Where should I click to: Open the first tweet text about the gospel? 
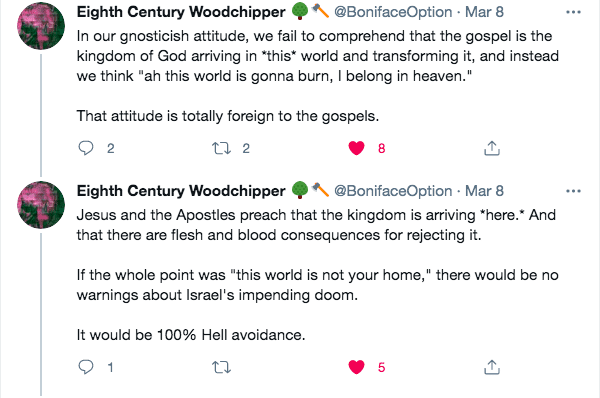click(x=318, y=76)
